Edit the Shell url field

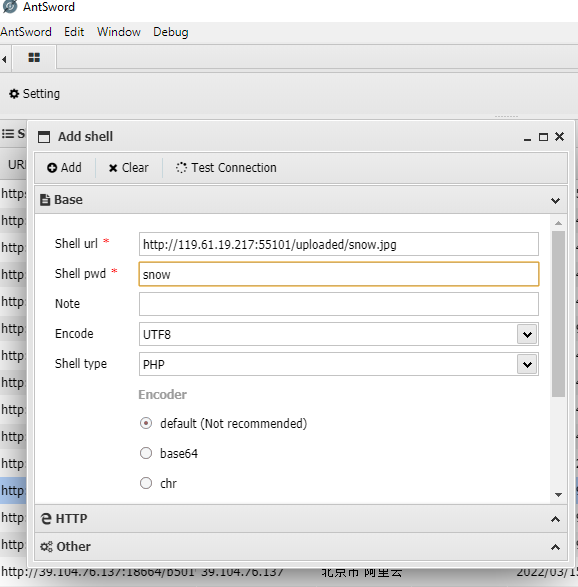coord(339,244)
